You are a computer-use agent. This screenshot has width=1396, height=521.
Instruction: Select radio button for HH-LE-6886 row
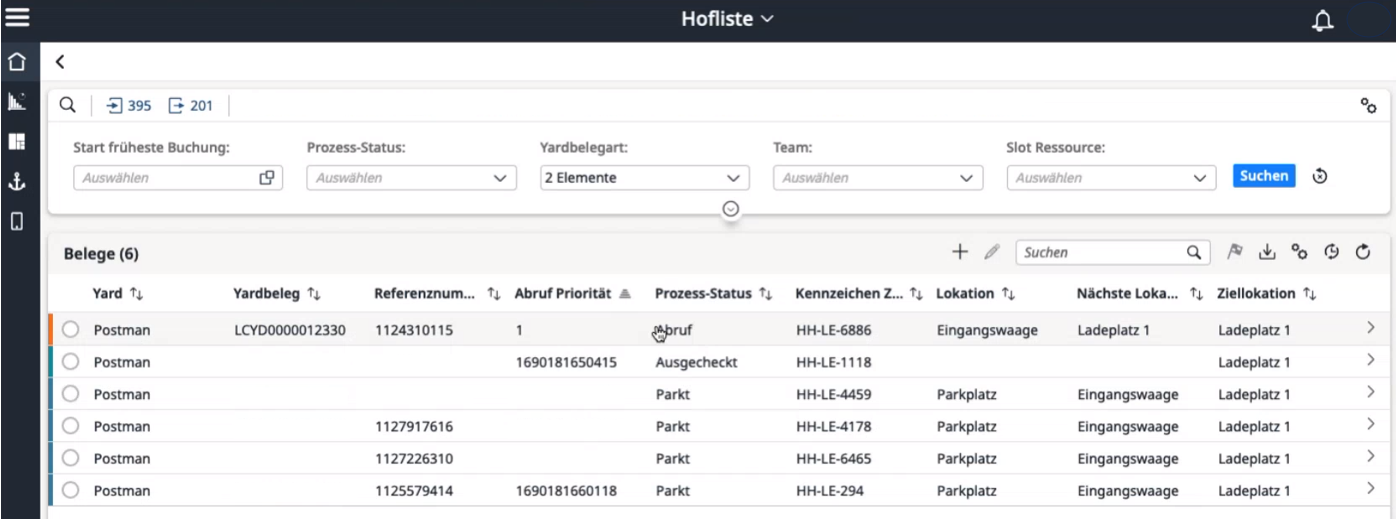tap(71, 329)
